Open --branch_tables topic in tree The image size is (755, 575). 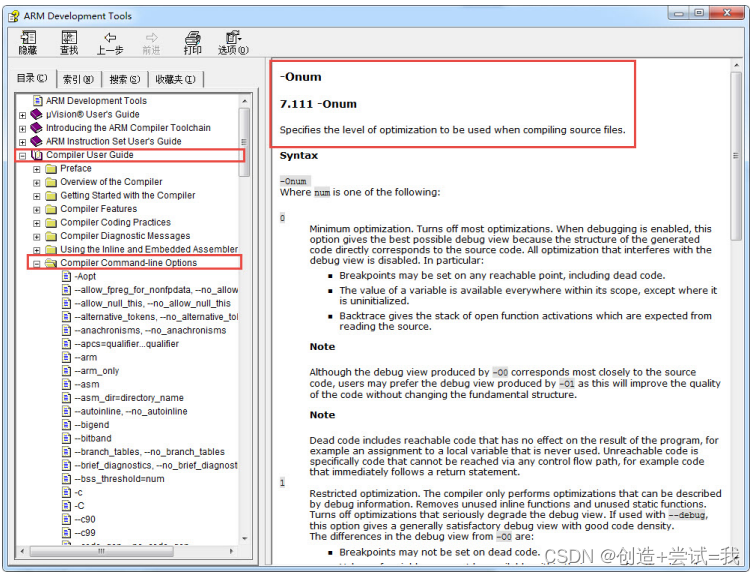(150, 452)
